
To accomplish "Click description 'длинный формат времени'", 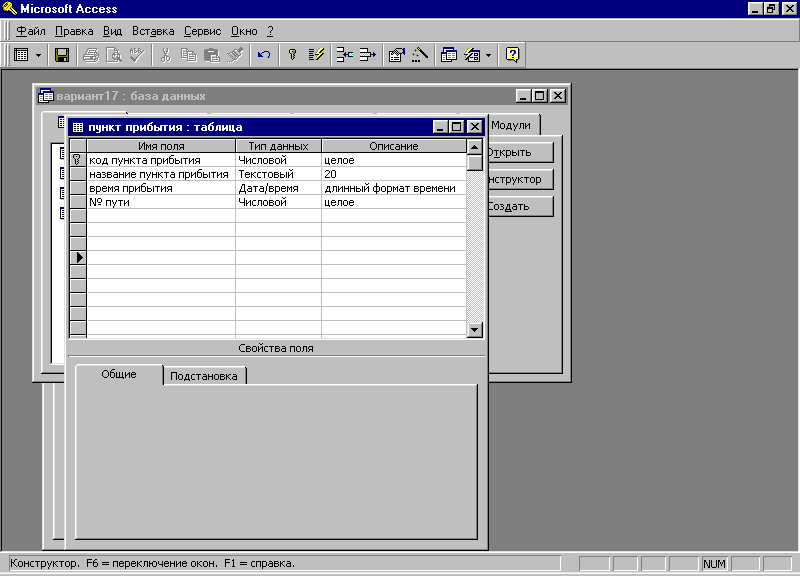I will [394, 188].
